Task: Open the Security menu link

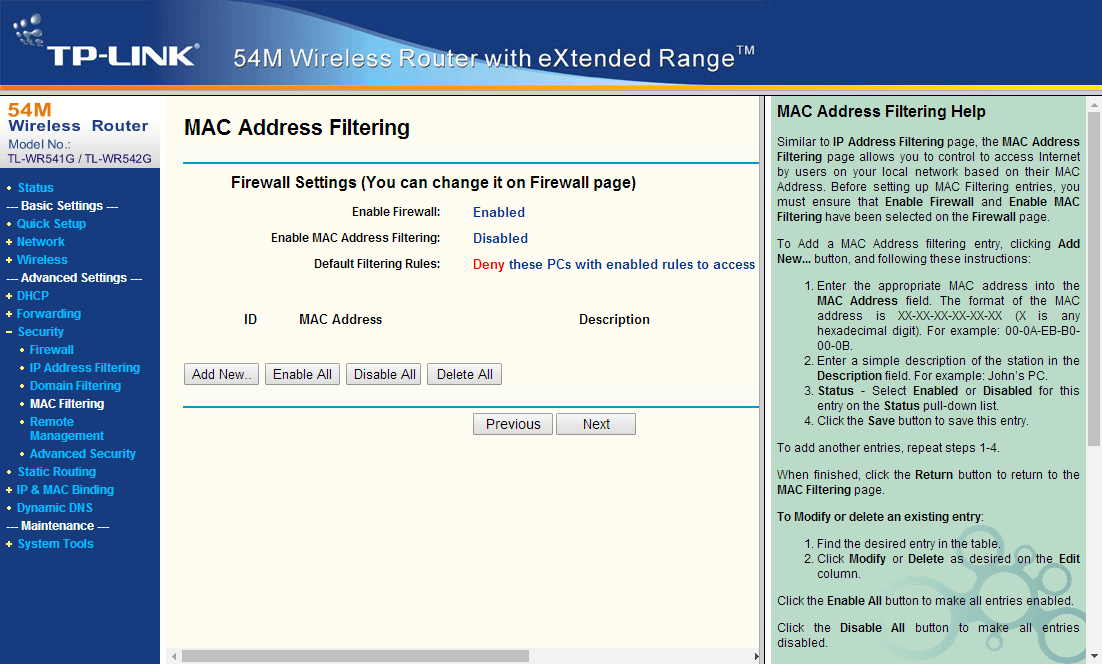Action: tap(41, 332)
